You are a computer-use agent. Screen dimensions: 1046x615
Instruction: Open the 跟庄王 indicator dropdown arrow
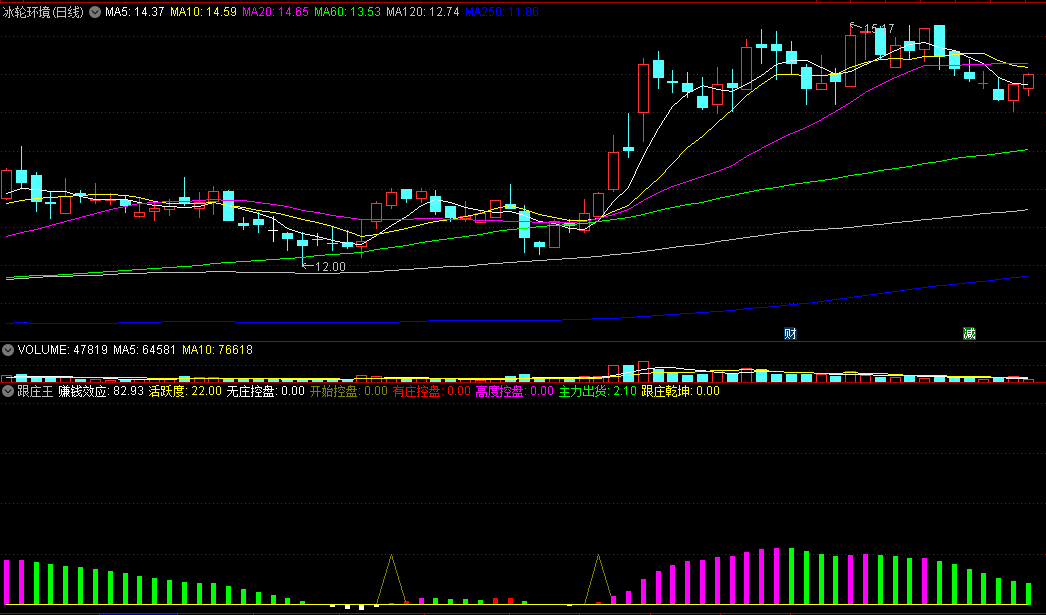[x=8, y=391]
